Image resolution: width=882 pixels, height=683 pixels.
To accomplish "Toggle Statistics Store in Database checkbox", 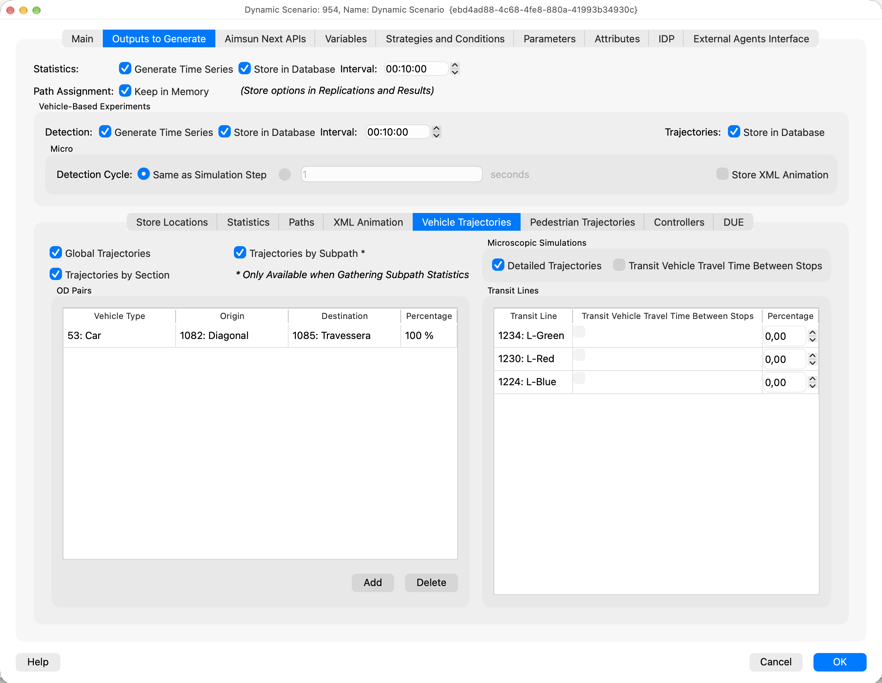I will pyautogui.click(x=244, y=69).
